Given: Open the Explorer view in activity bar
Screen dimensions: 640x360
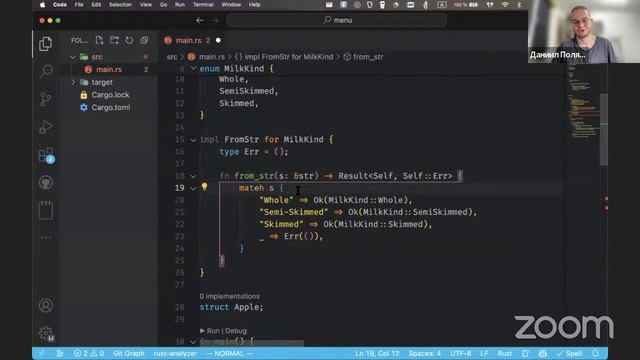Looking at the screenshot, I should (x=45, y=44).
